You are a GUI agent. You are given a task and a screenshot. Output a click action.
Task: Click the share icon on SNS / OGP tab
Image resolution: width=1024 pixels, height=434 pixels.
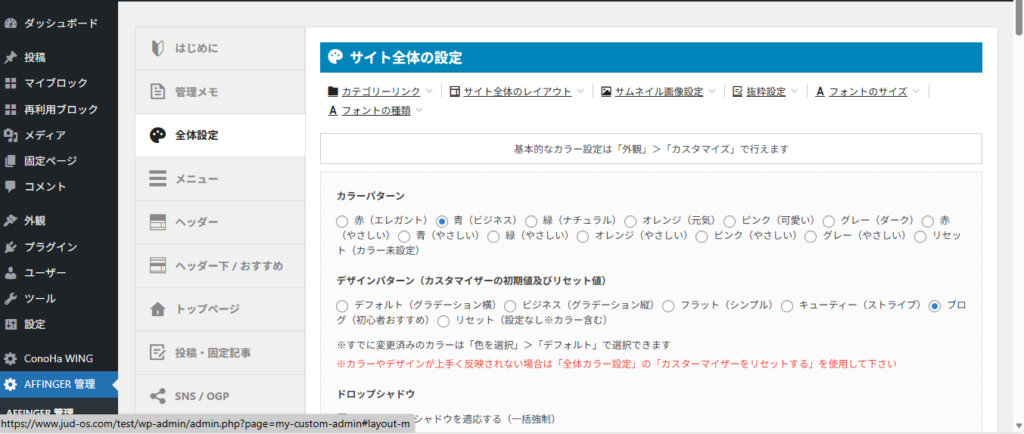point(157,396)
